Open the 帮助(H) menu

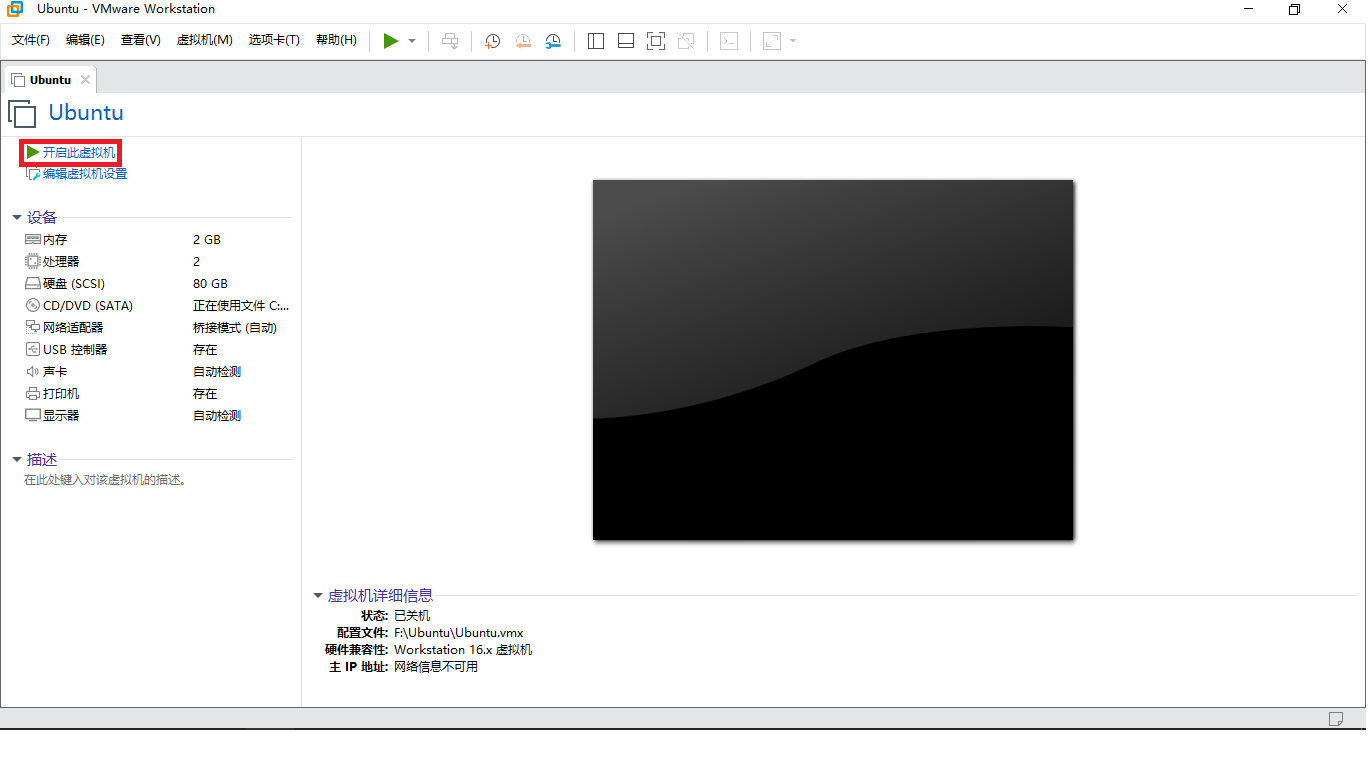336,40
